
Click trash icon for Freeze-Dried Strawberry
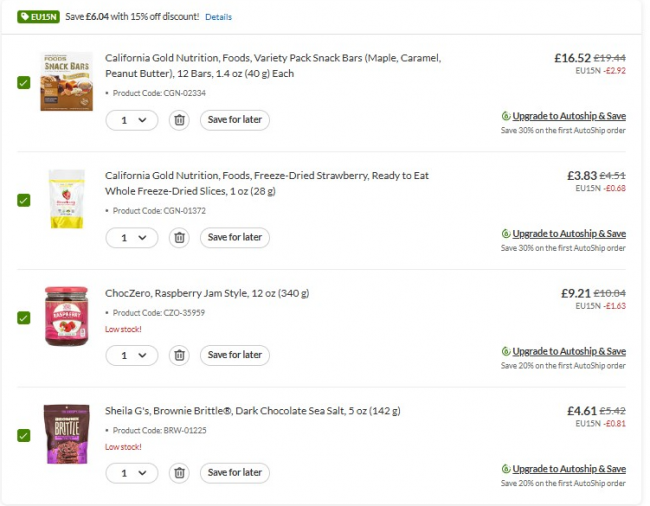(x=179, y=238)
